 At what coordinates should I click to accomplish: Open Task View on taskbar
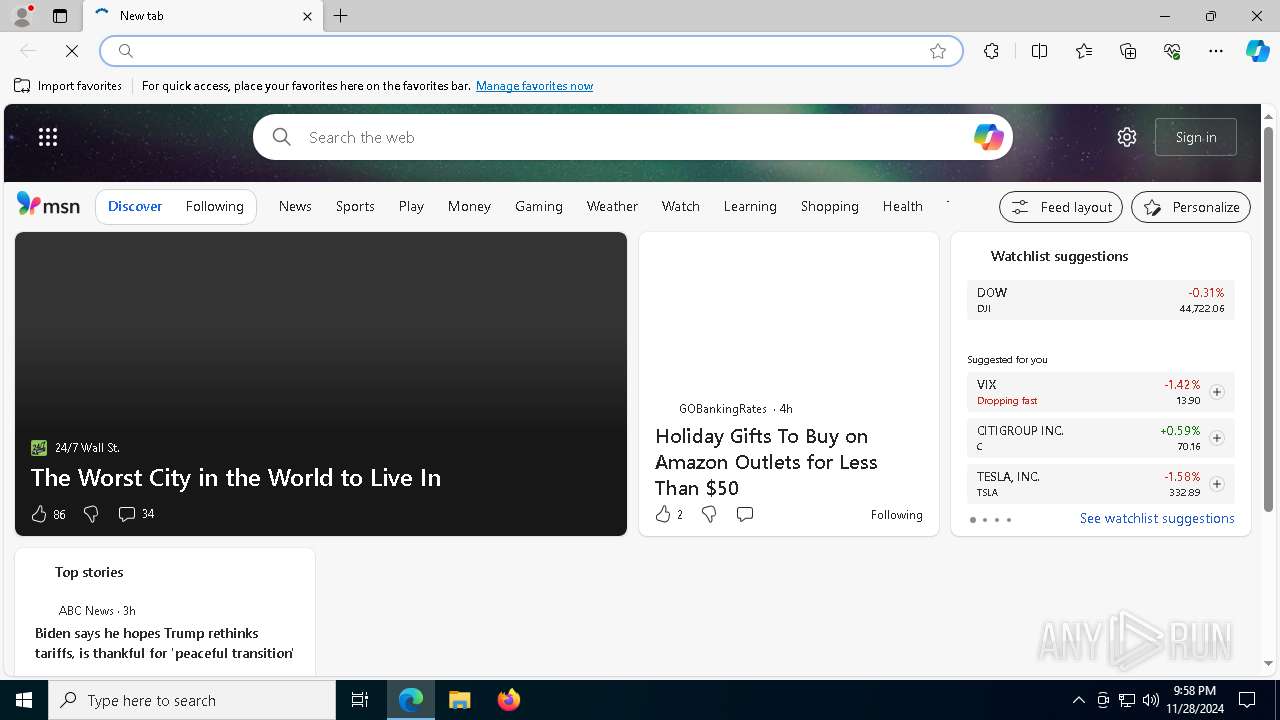tap(360, 700)
